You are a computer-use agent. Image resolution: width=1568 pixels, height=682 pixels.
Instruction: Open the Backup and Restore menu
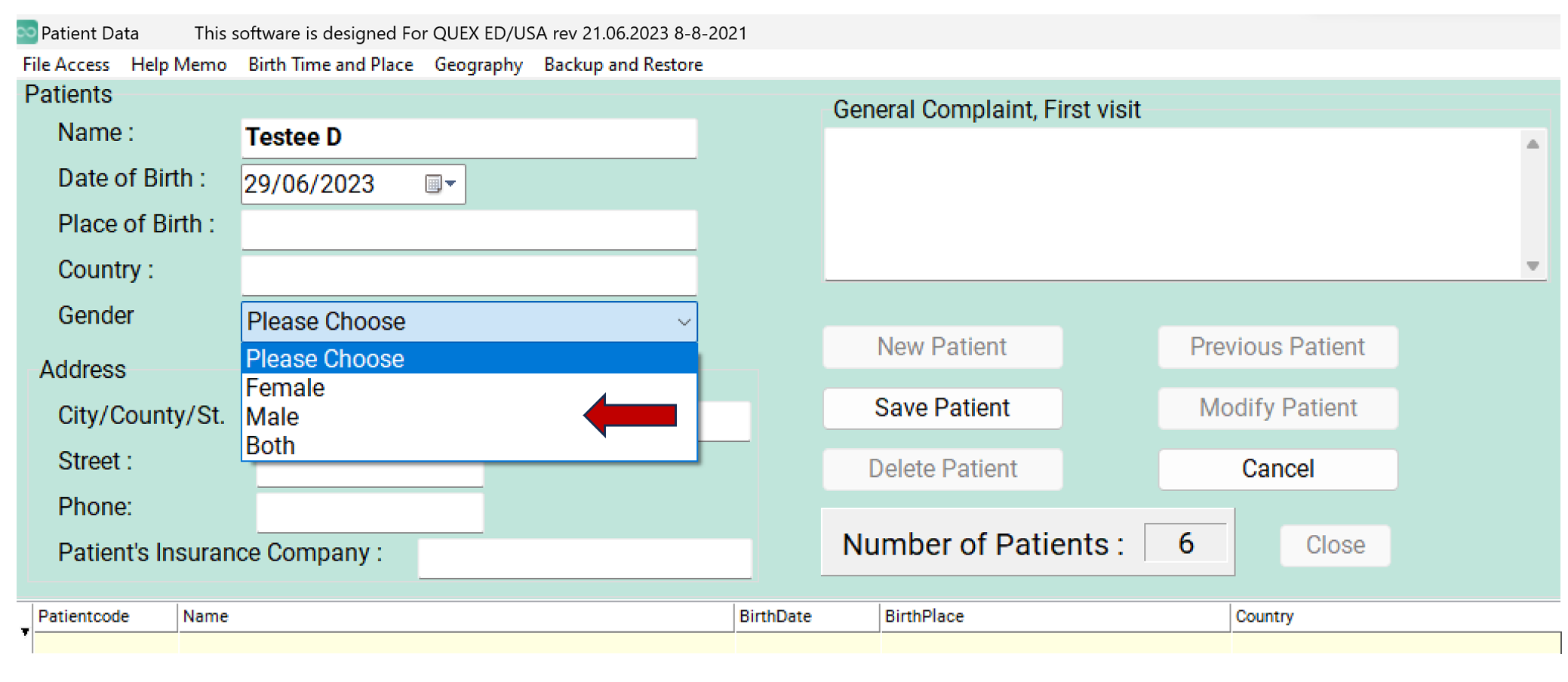[x=623, y=65]
